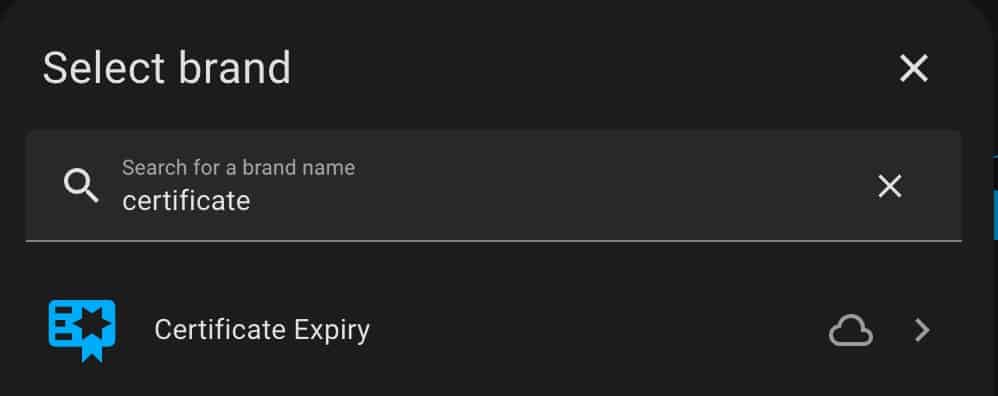Select the Certificate Expiry text label
Image resolution: width=998 pixels, height=396 pixels.
[x=262, y=330]
